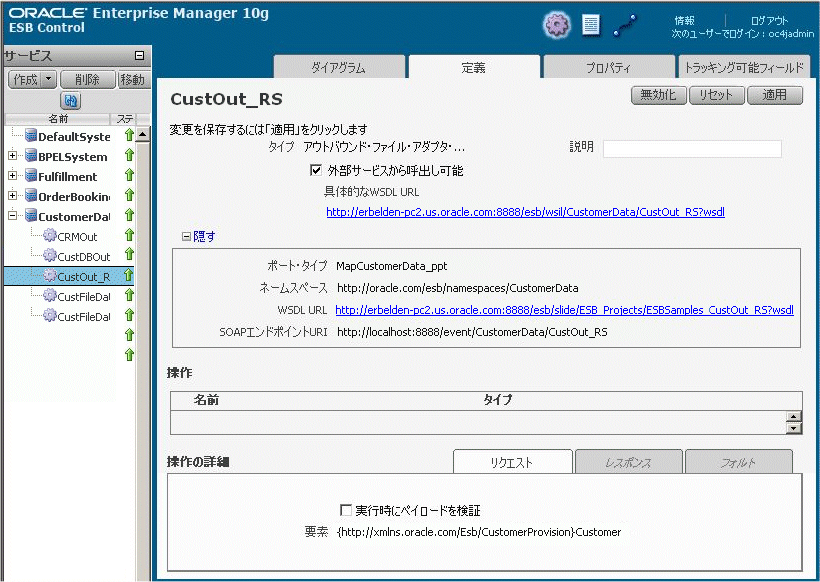Open the 情報 link in header
This screenshot has width=820, height=582.
tap(684, 20)
